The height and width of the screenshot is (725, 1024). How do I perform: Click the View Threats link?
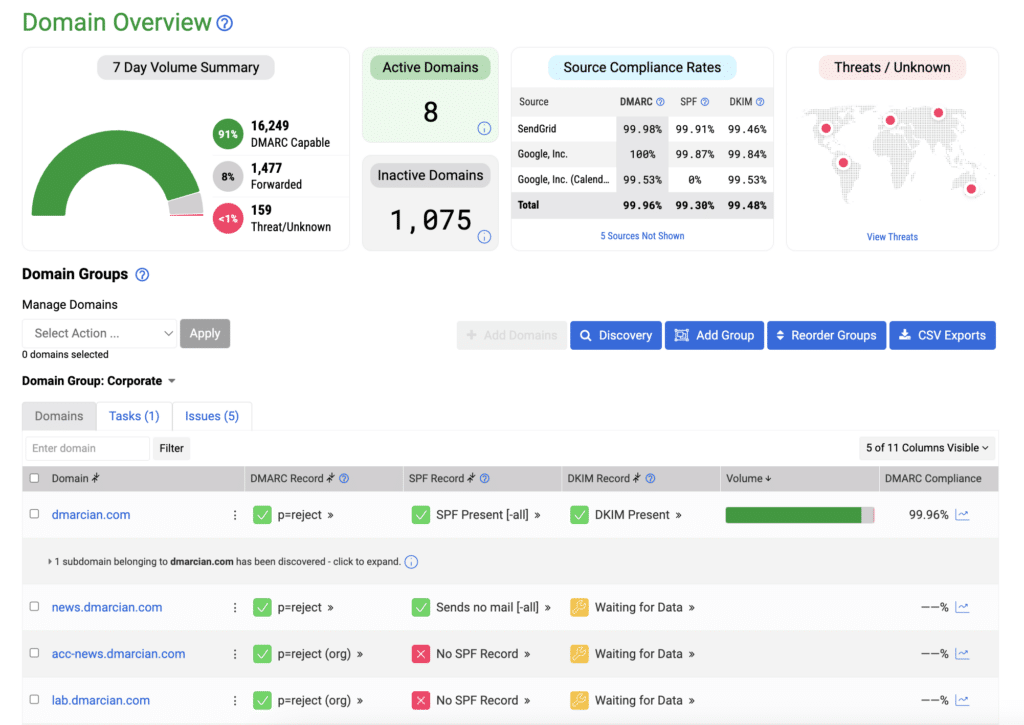(891, 237)
